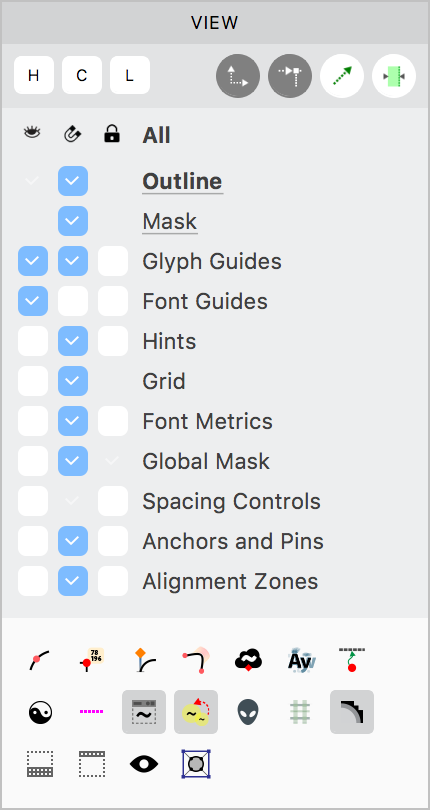The width and height of the screenshot is (430, 810).
Task: Click the lock icon in All row
Action: tap(112, 134)
